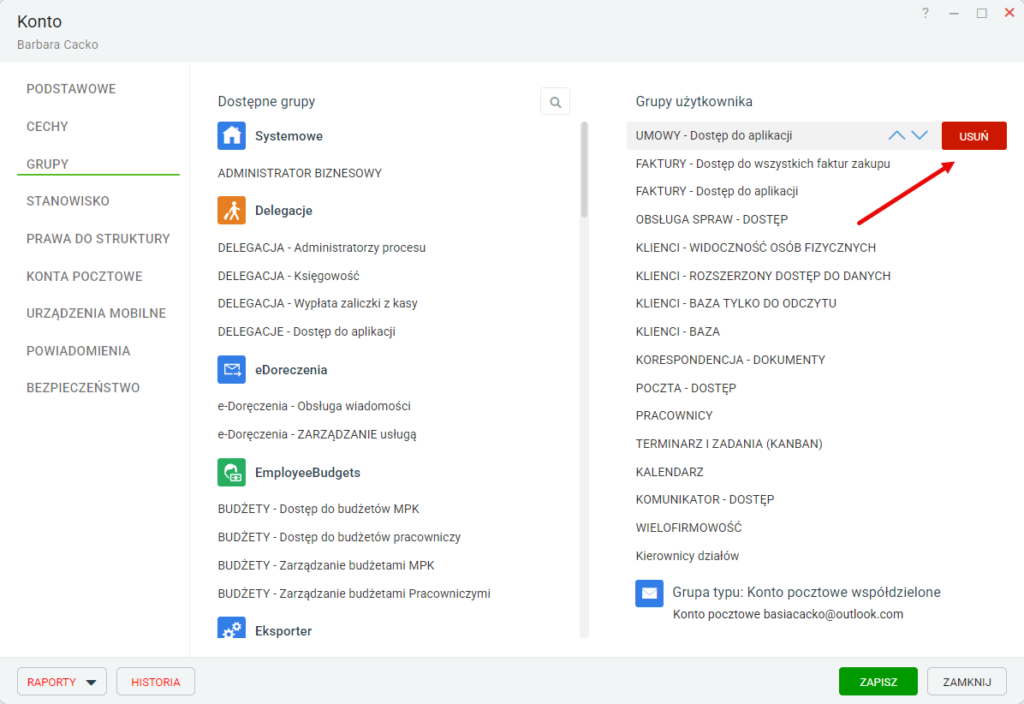Switch to the PODSTAWOWE tab
This screenshot has width=1024, height=704.
(x=71, y=89)
